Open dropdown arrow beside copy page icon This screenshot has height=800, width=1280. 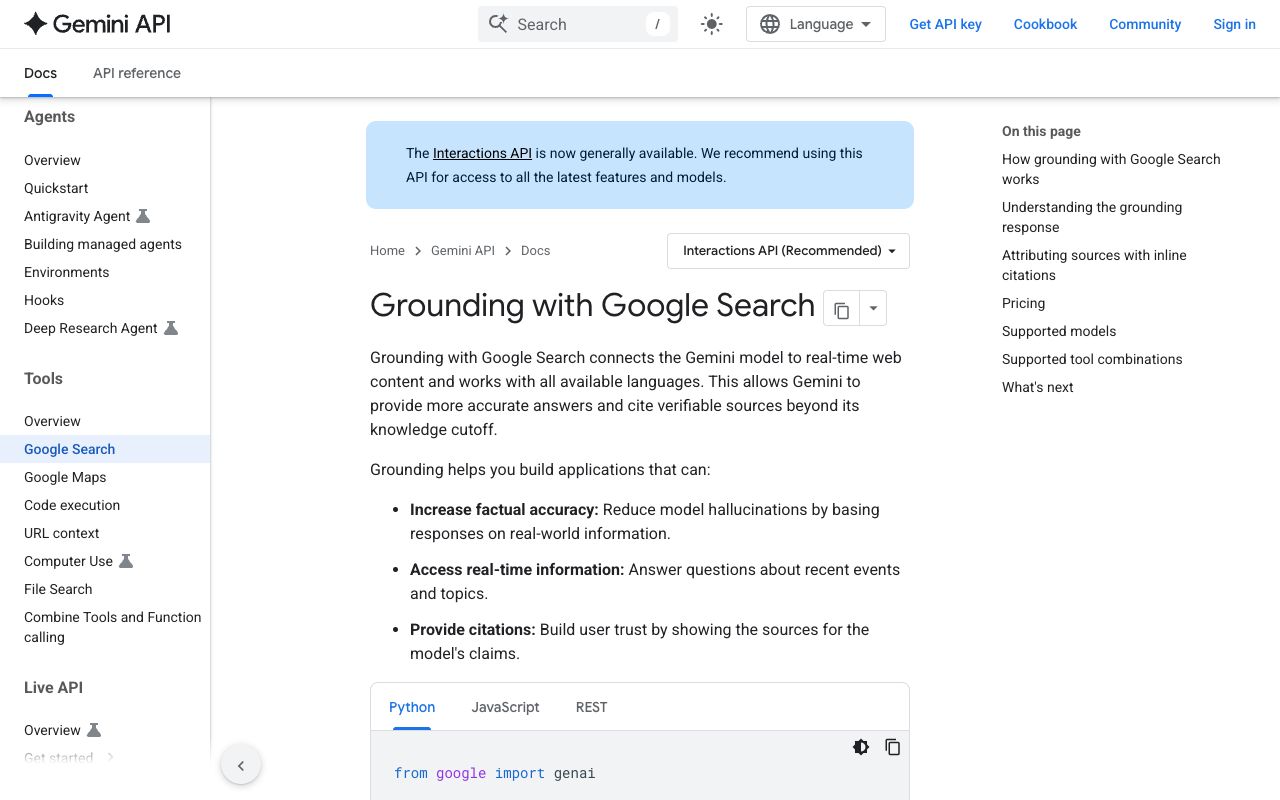(873, 309)
